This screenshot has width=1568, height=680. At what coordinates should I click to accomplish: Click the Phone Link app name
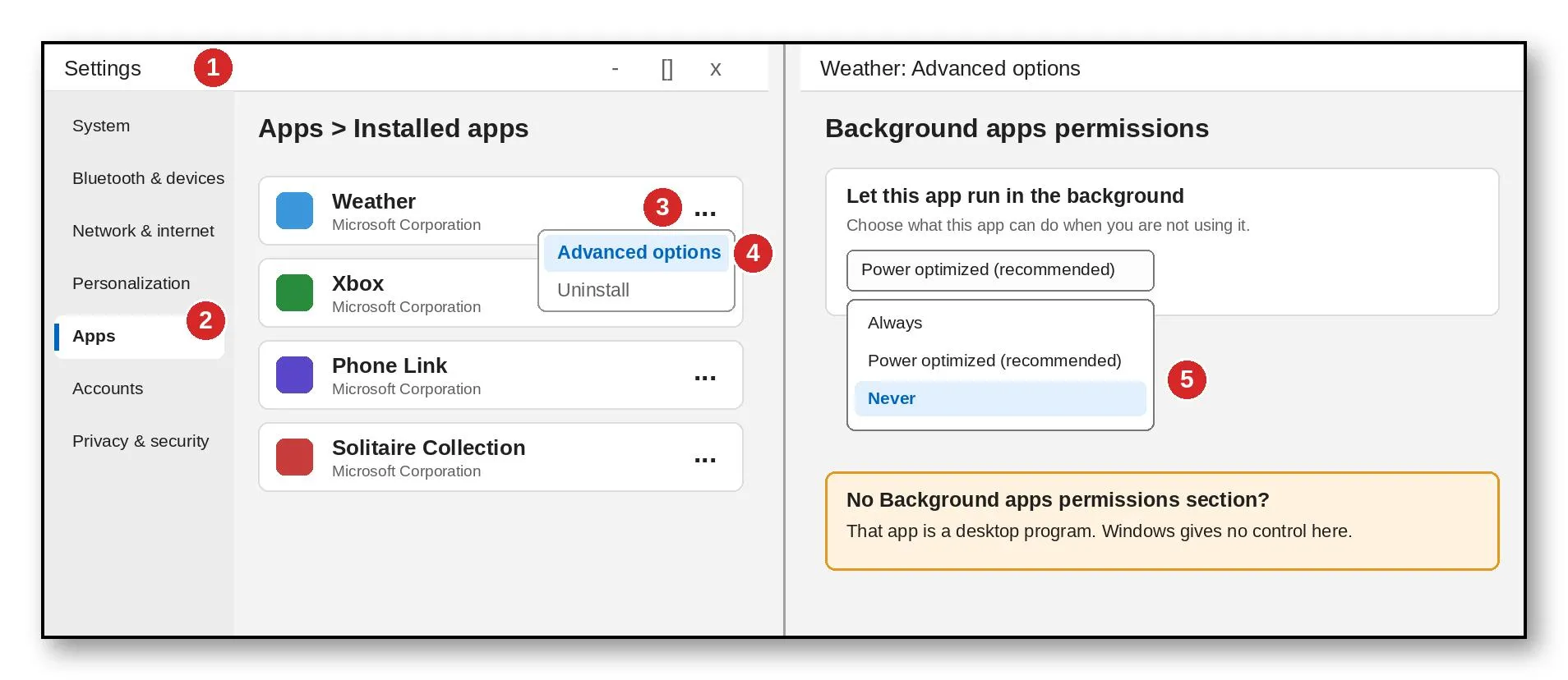pos(390,365)
